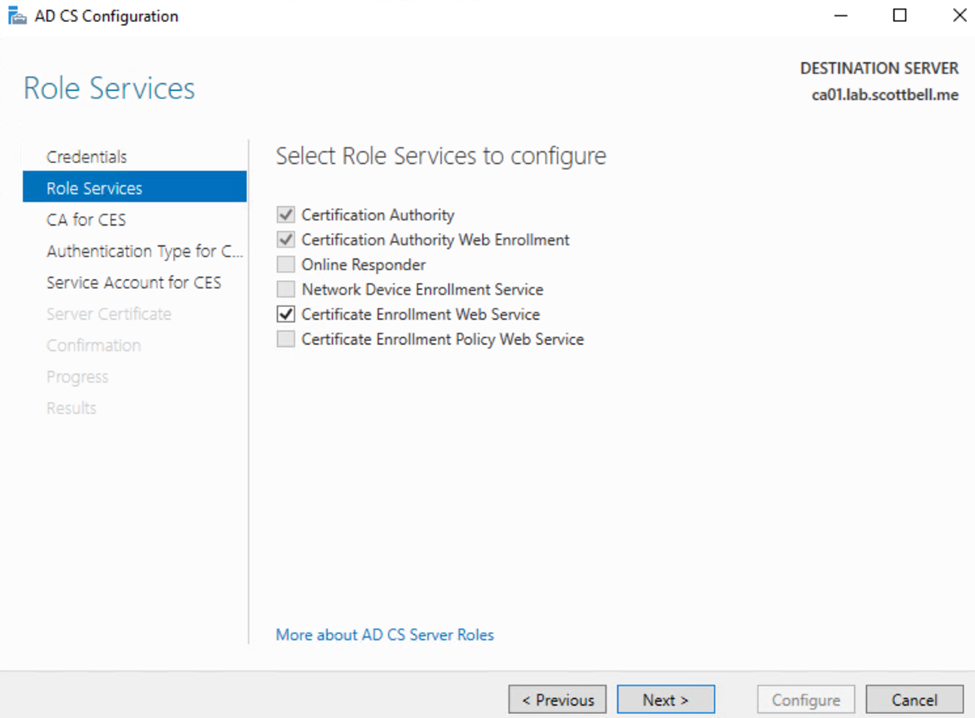The height and width of the screenshot is (718, 975).
Task: Click the Previous button
Action: click(558, 700)
